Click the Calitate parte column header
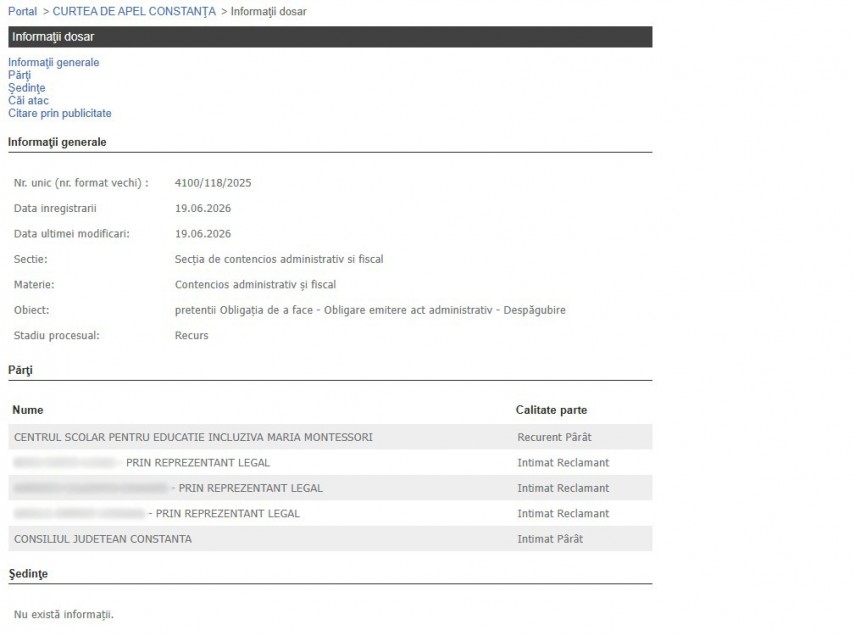The image size is (855, 636). coord(551,410)
